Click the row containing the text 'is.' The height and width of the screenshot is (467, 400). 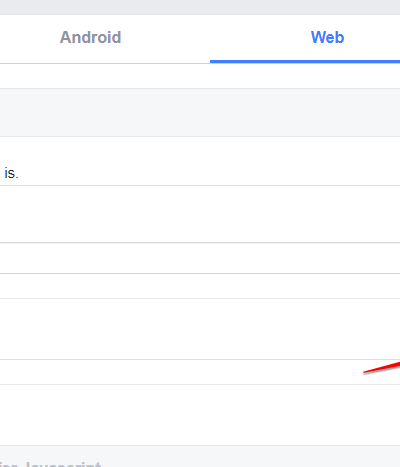click(200, 161)
